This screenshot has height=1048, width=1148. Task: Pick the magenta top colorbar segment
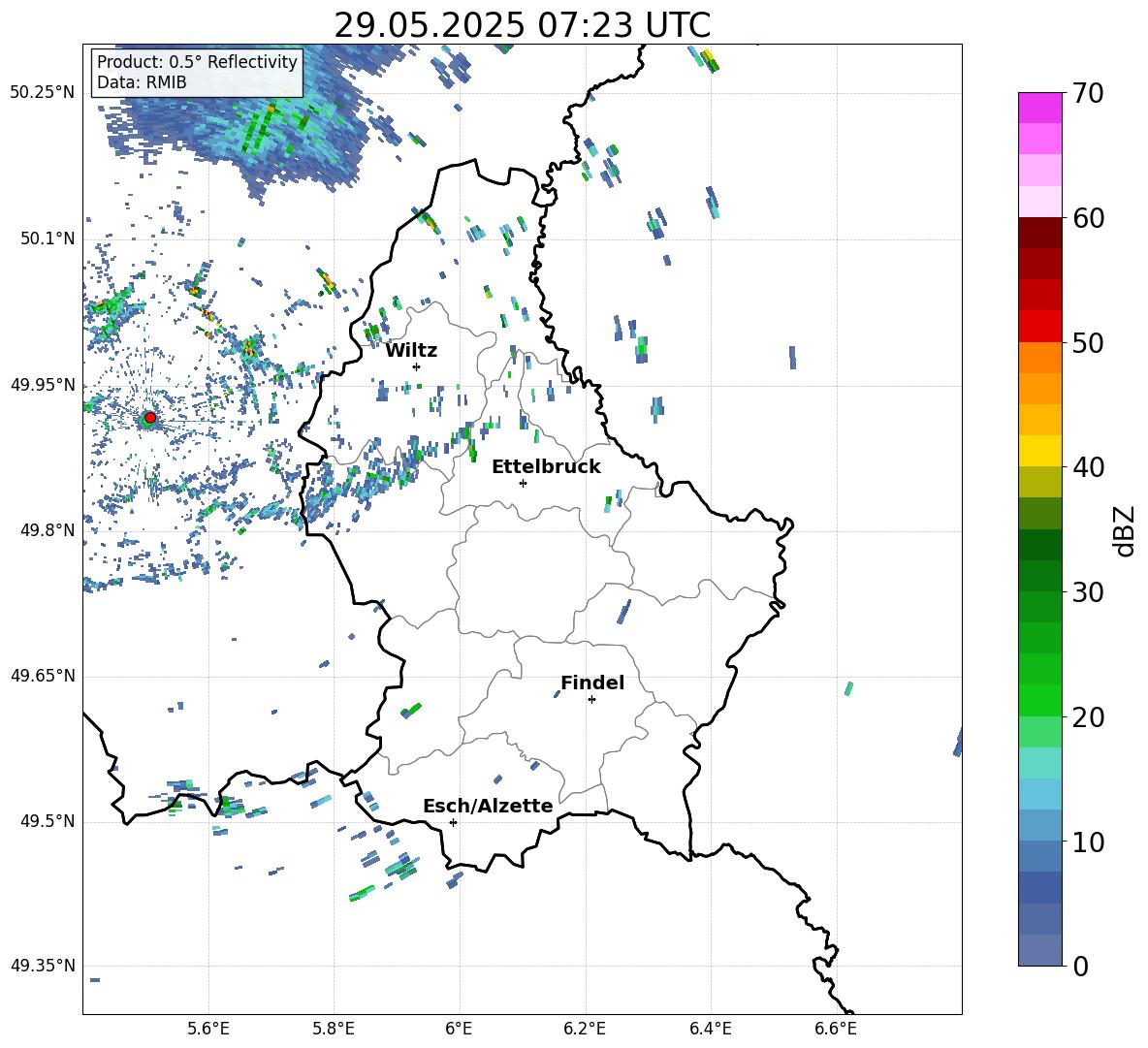click(x=1040, y=109)
